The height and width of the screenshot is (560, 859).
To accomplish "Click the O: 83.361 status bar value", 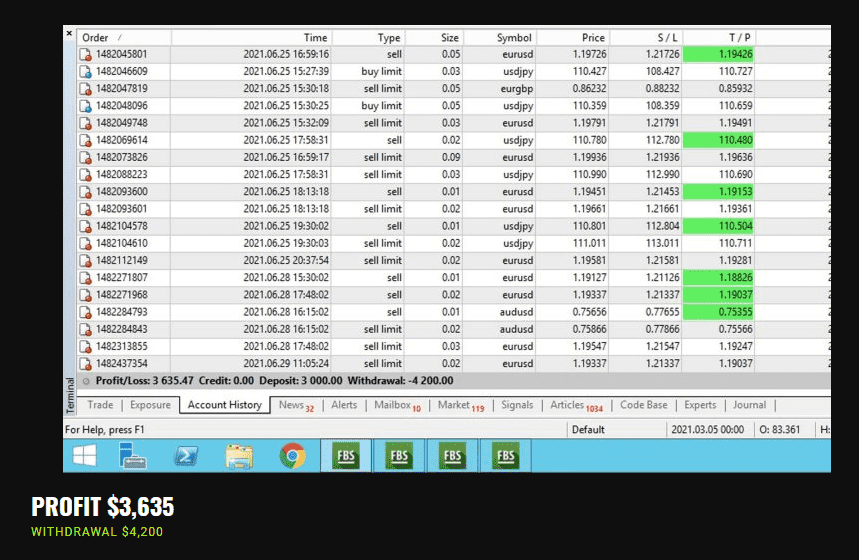I will click(780, 430).
